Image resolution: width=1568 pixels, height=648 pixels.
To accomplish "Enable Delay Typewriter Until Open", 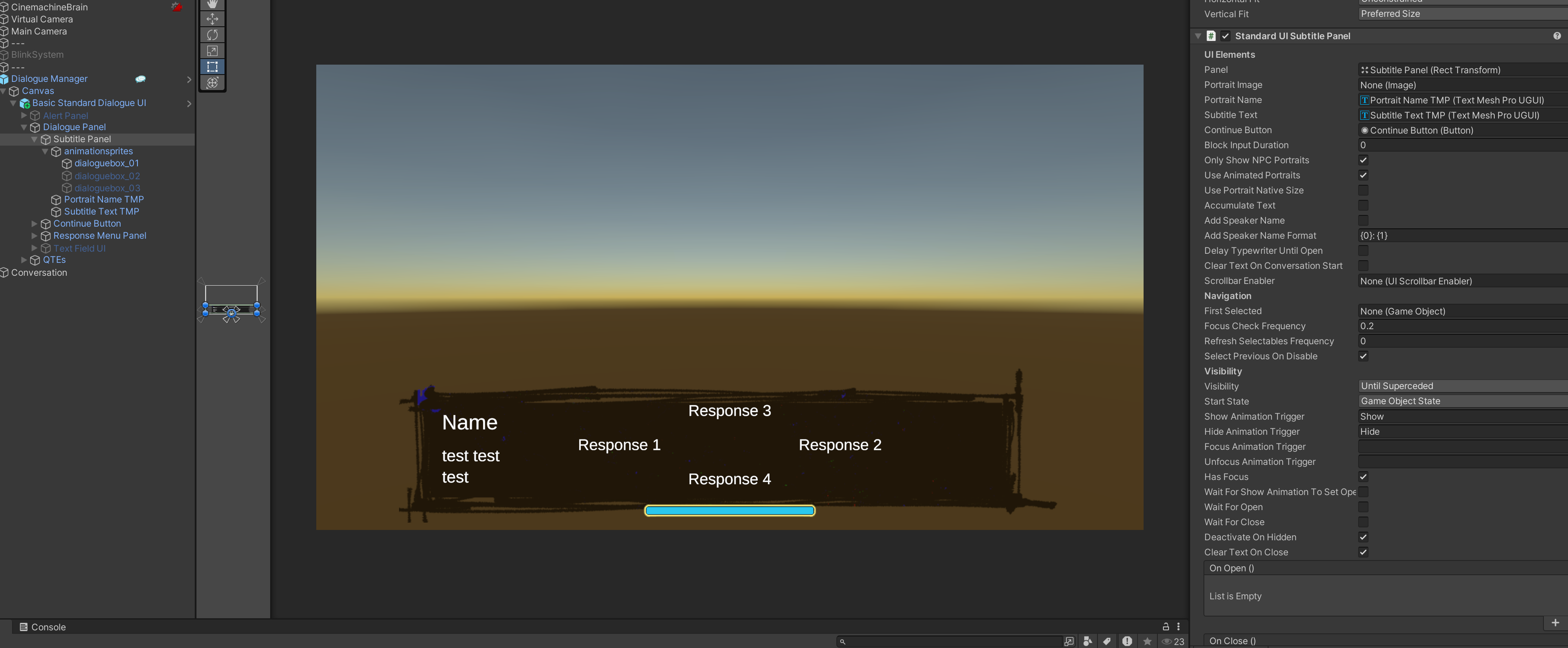I will 1363,251.
